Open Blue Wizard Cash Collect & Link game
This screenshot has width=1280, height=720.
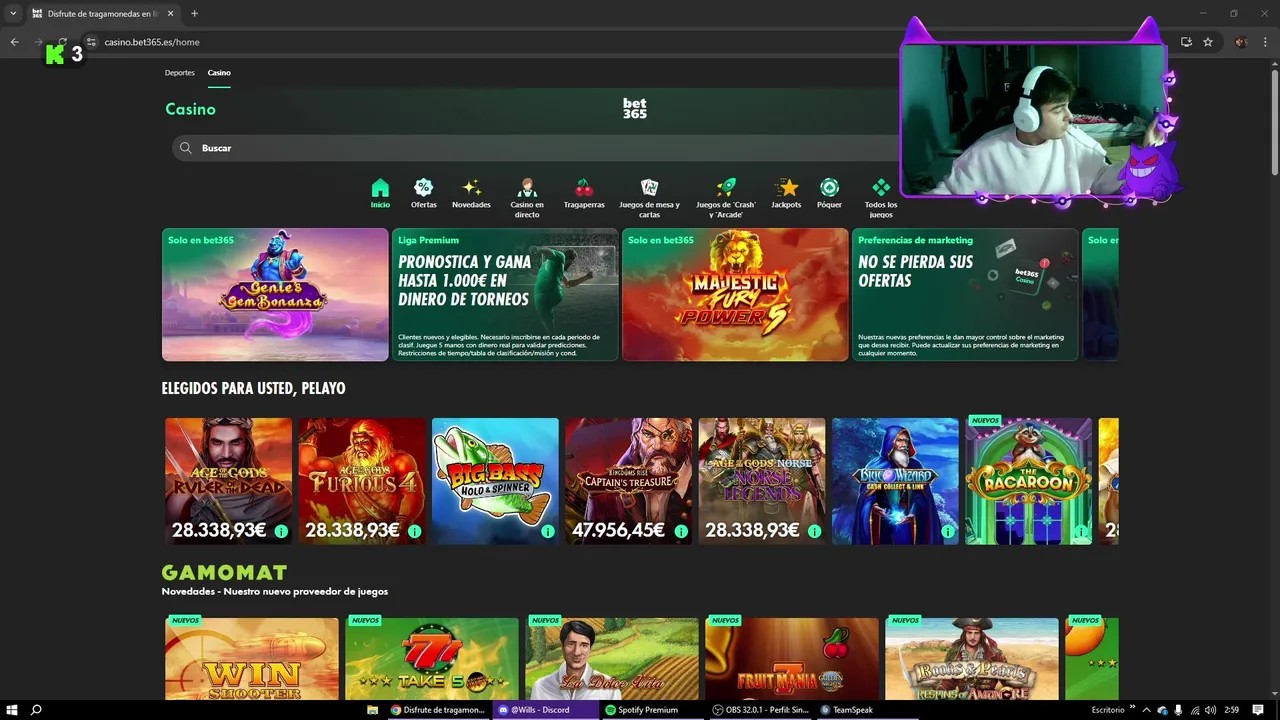(895, 481)
